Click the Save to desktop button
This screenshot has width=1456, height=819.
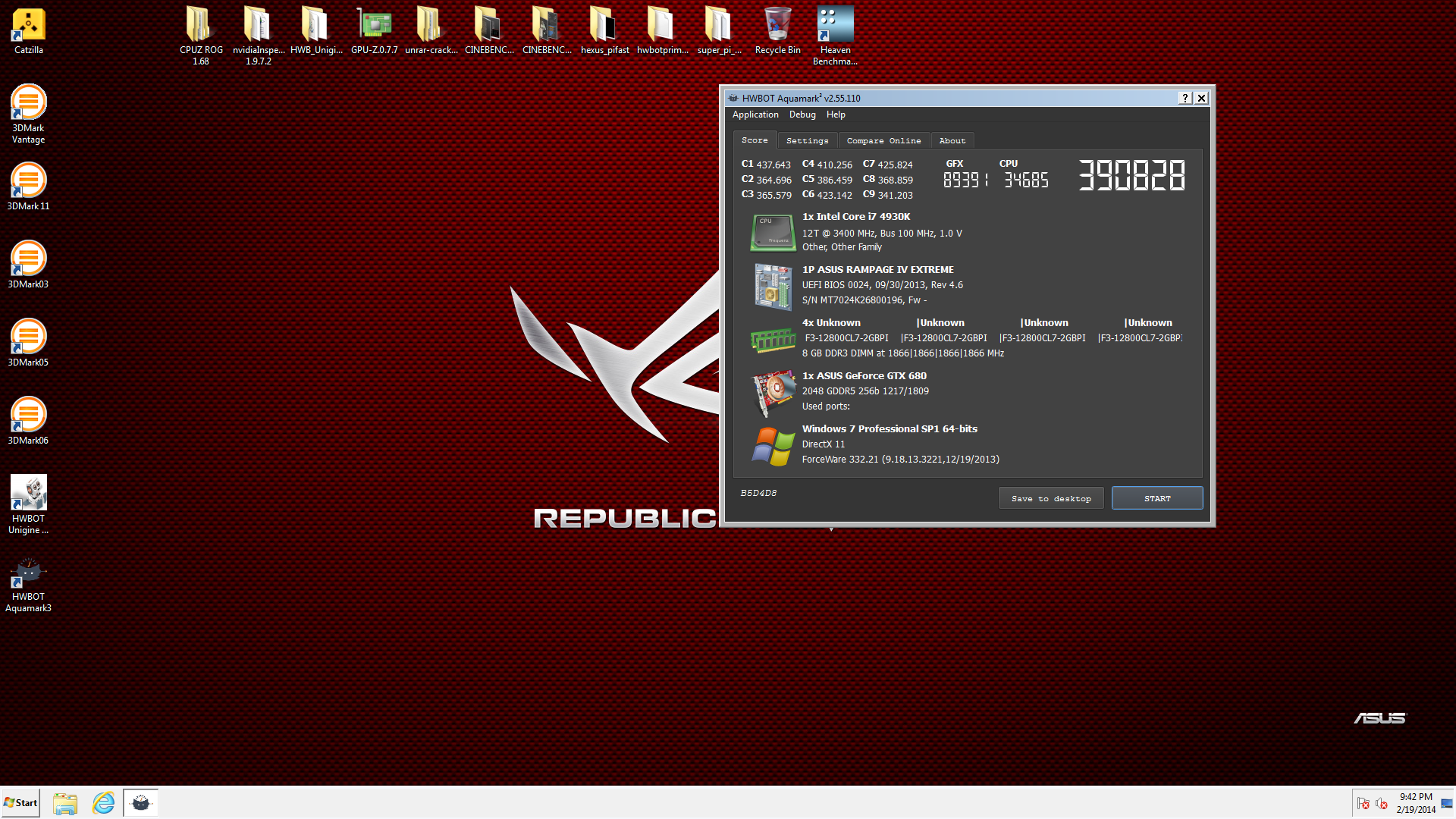click(x=1051, y=498)
